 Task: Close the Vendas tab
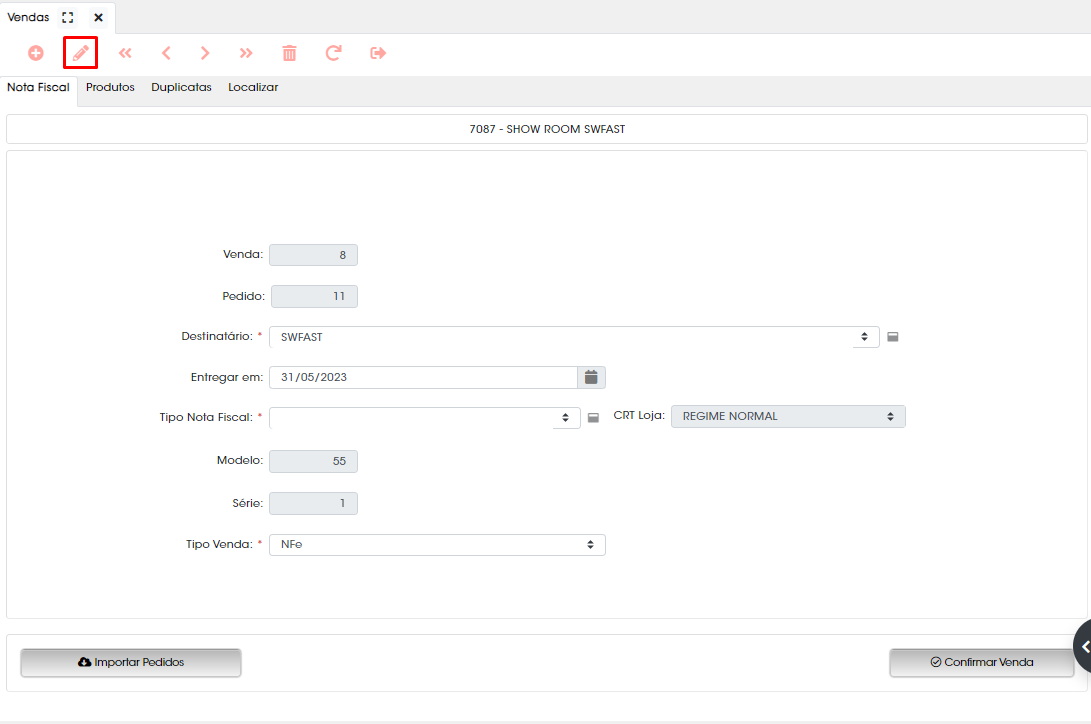[x=98, y=17]
